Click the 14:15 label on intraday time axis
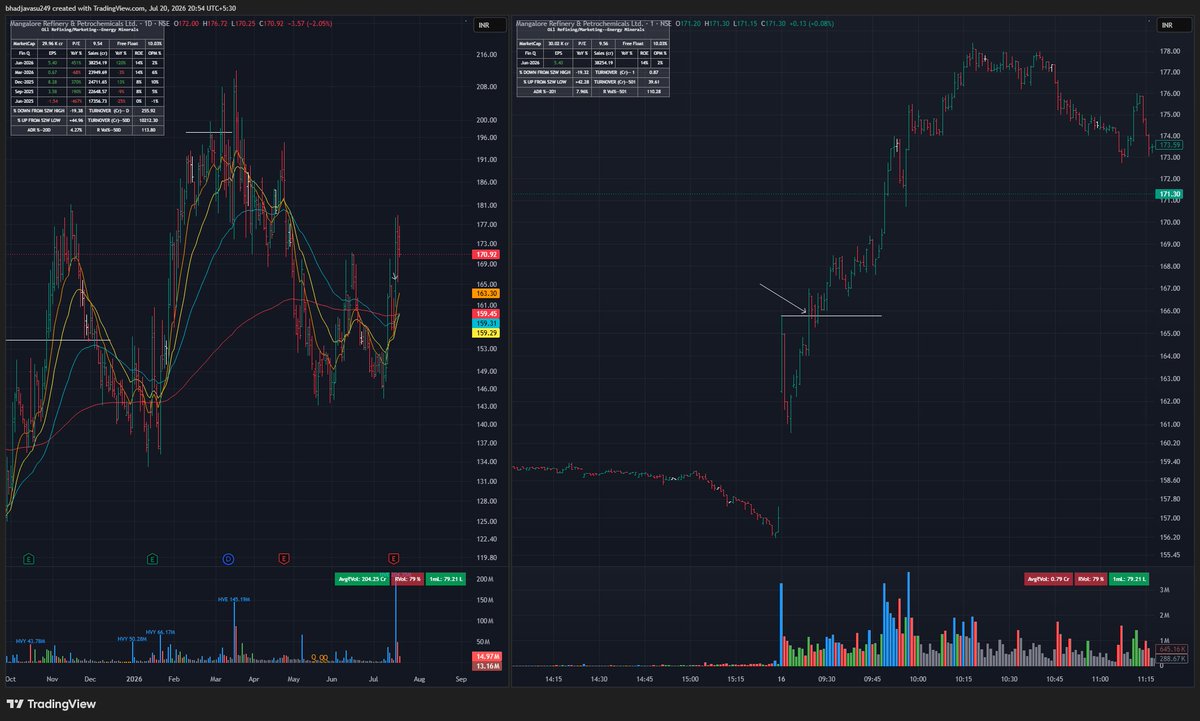Screen dimensions: 1200x721 click(553, 678)
